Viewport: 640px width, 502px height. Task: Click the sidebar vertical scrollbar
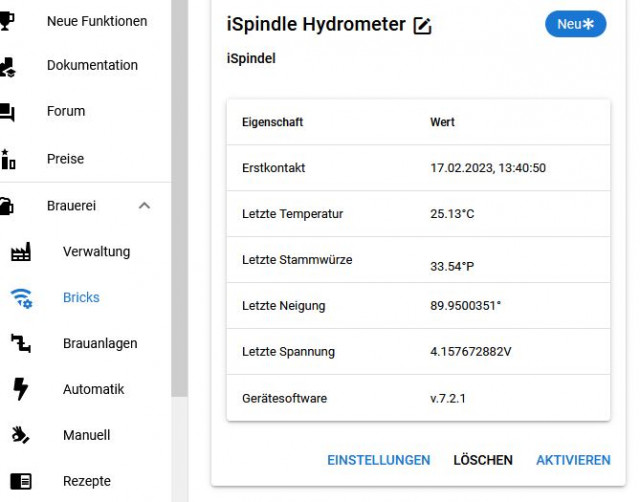coord(179,198)
